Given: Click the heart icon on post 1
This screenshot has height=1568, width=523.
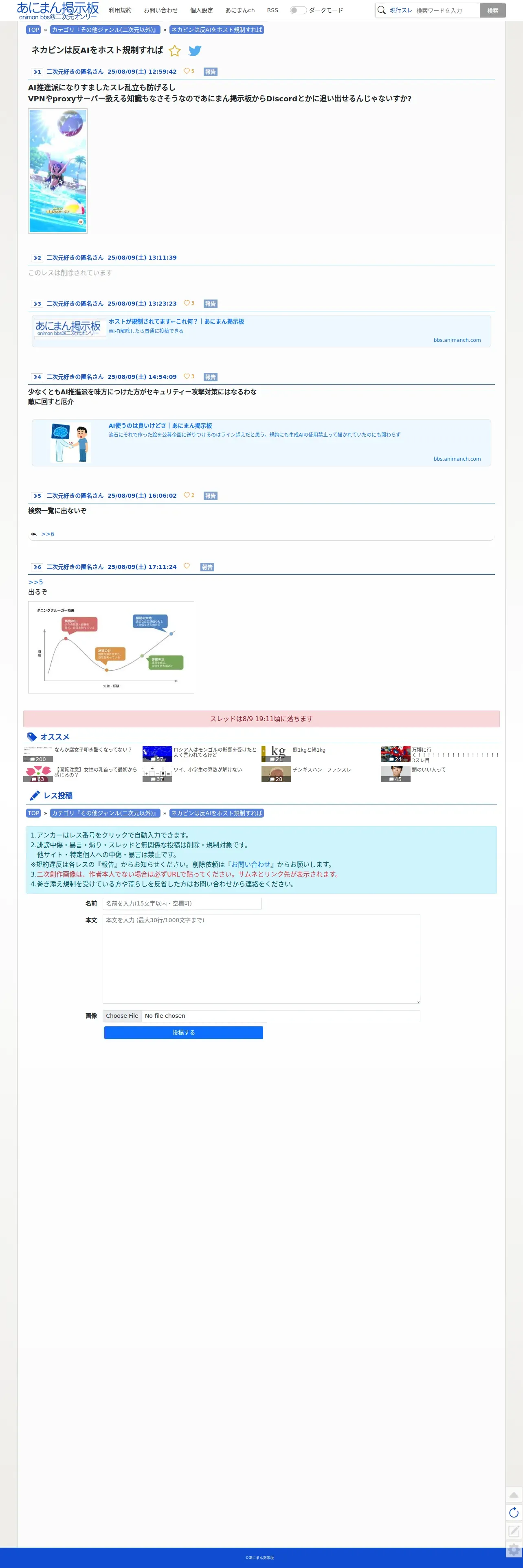Looking at the screenshot, I should coord(187,71).
